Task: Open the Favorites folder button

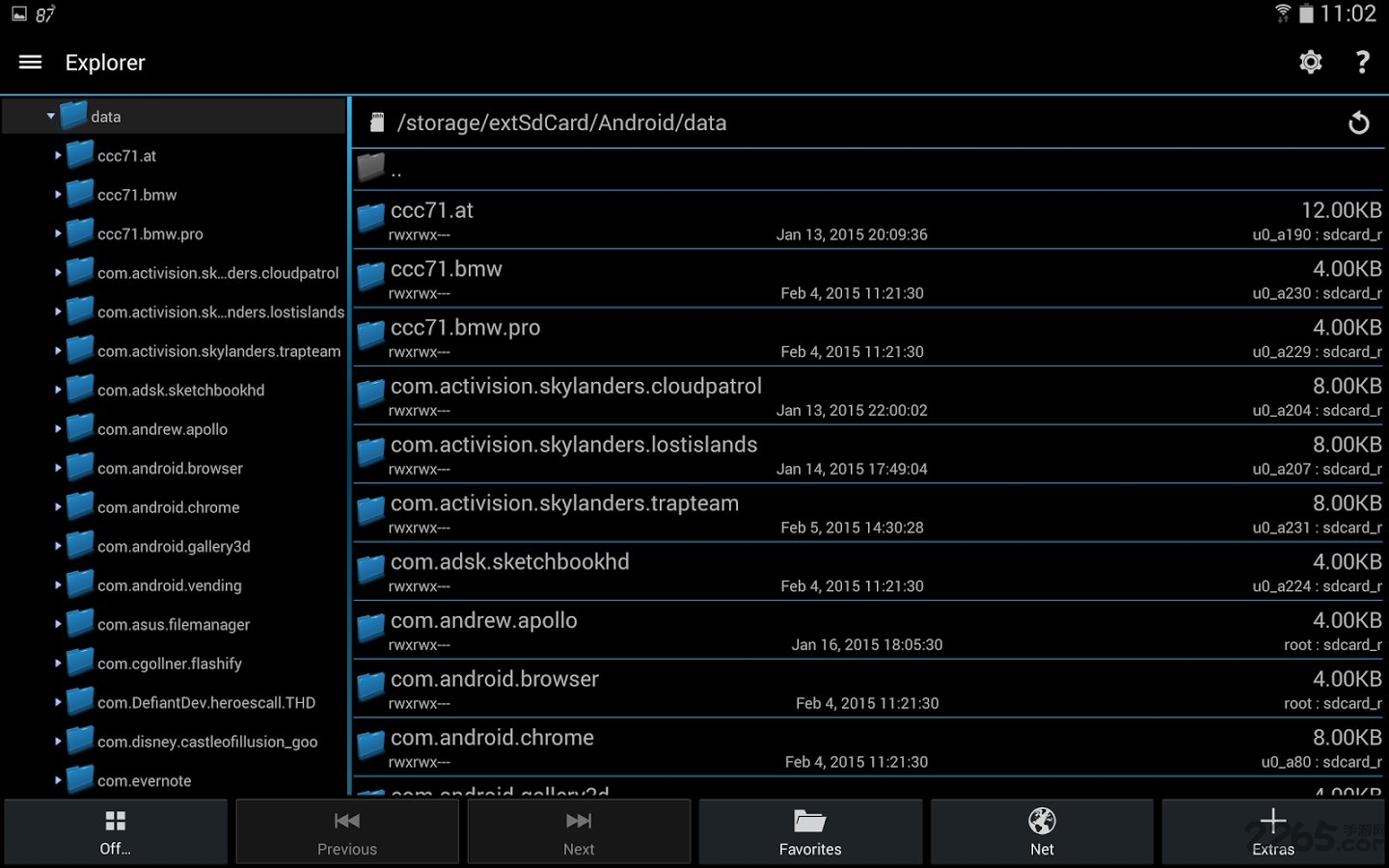Action: pos(810,831)
